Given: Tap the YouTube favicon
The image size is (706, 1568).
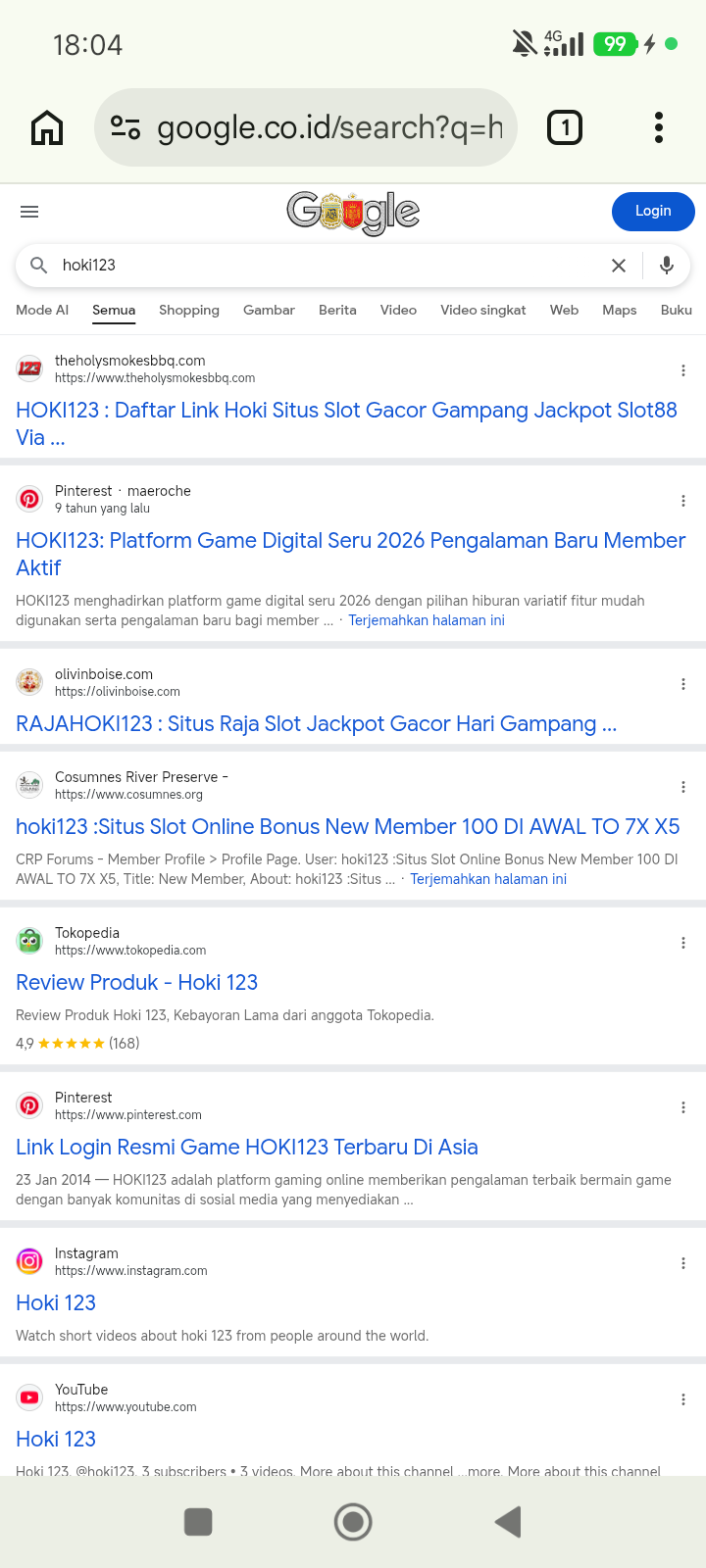Looking at the screenshot, I should coord(29,1397).
